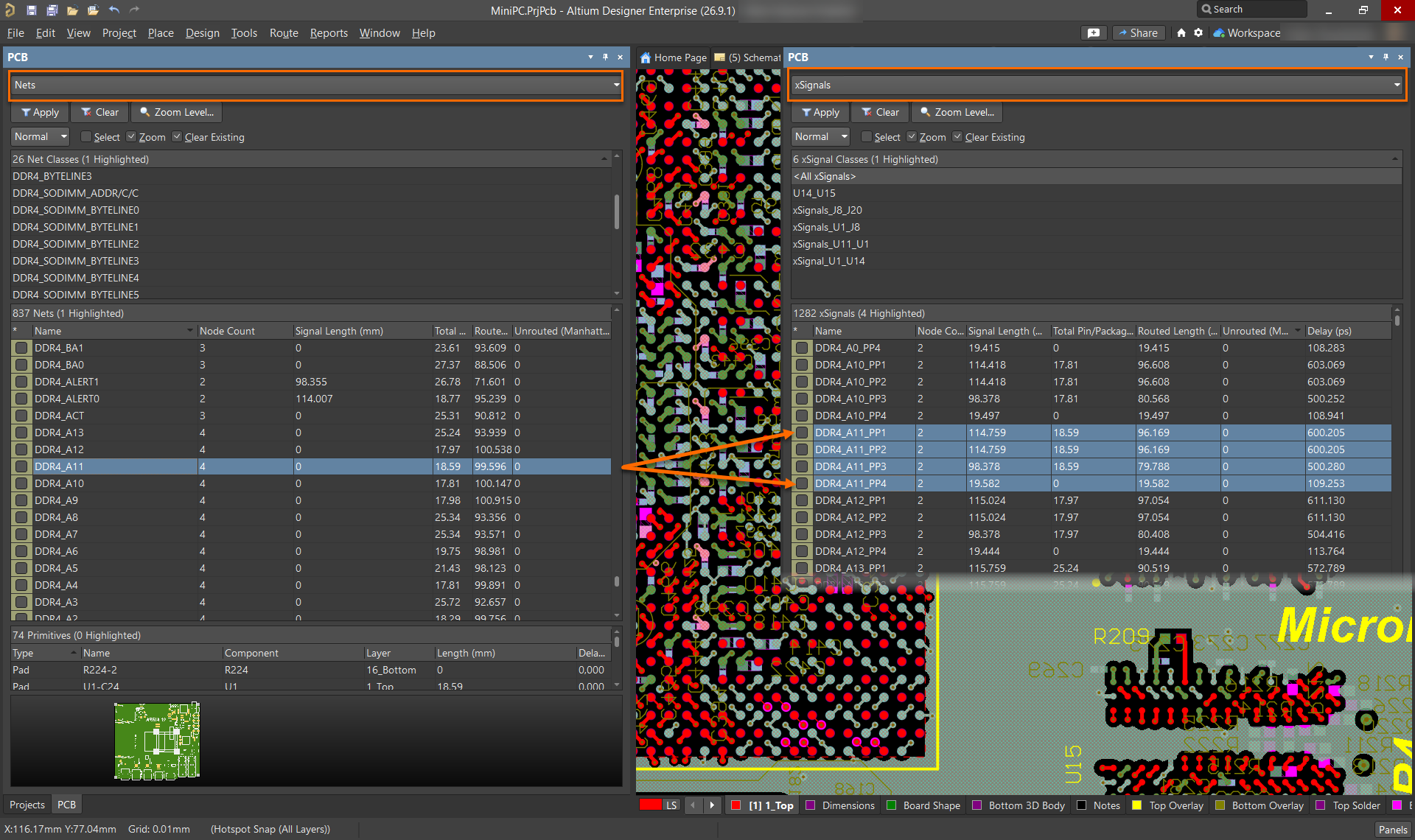Close the right PCB panel
The image size is (1415, 840).
click(1400, 57)
